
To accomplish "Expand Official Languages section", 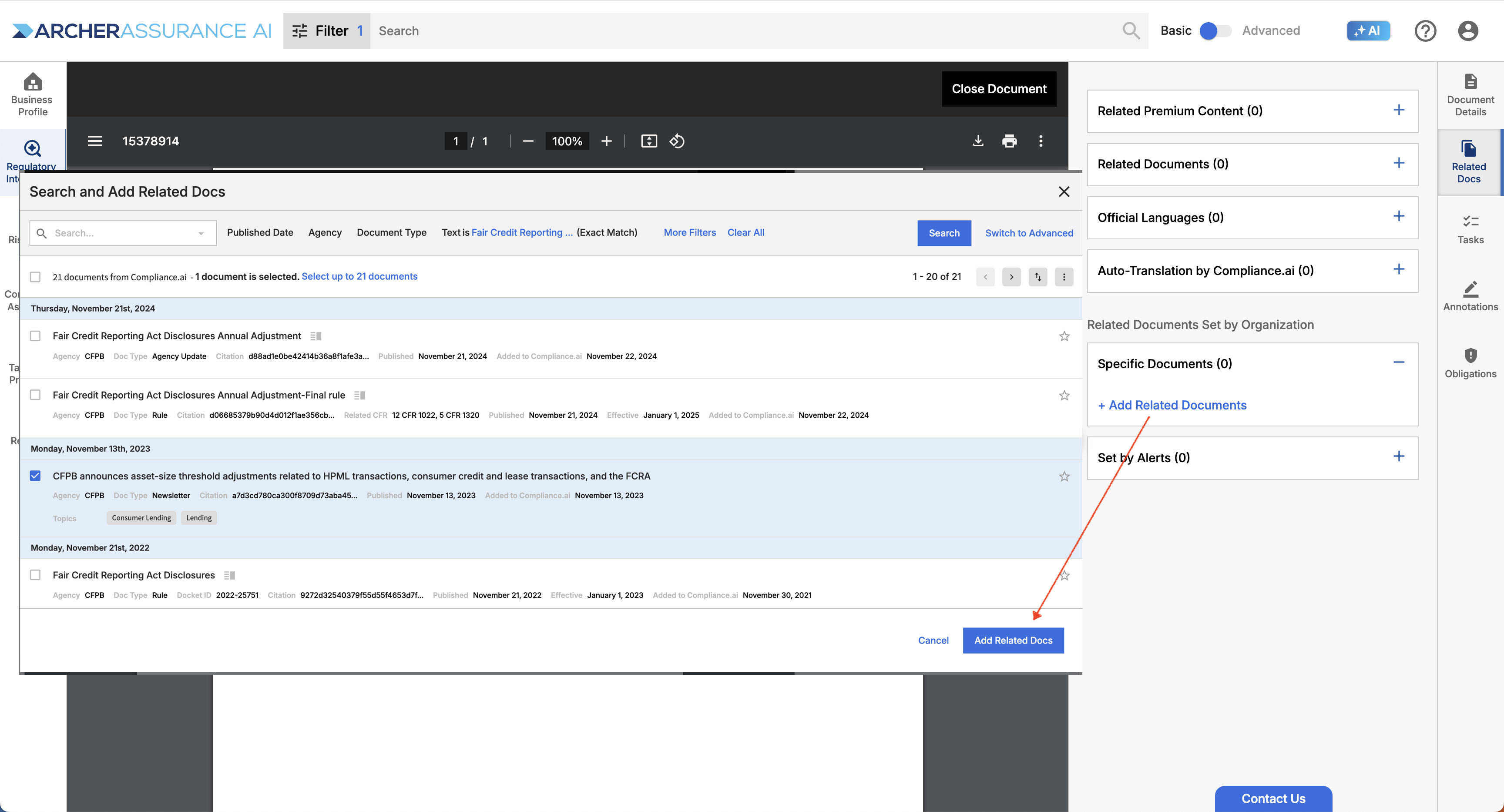I will [x=1398, y=217].
